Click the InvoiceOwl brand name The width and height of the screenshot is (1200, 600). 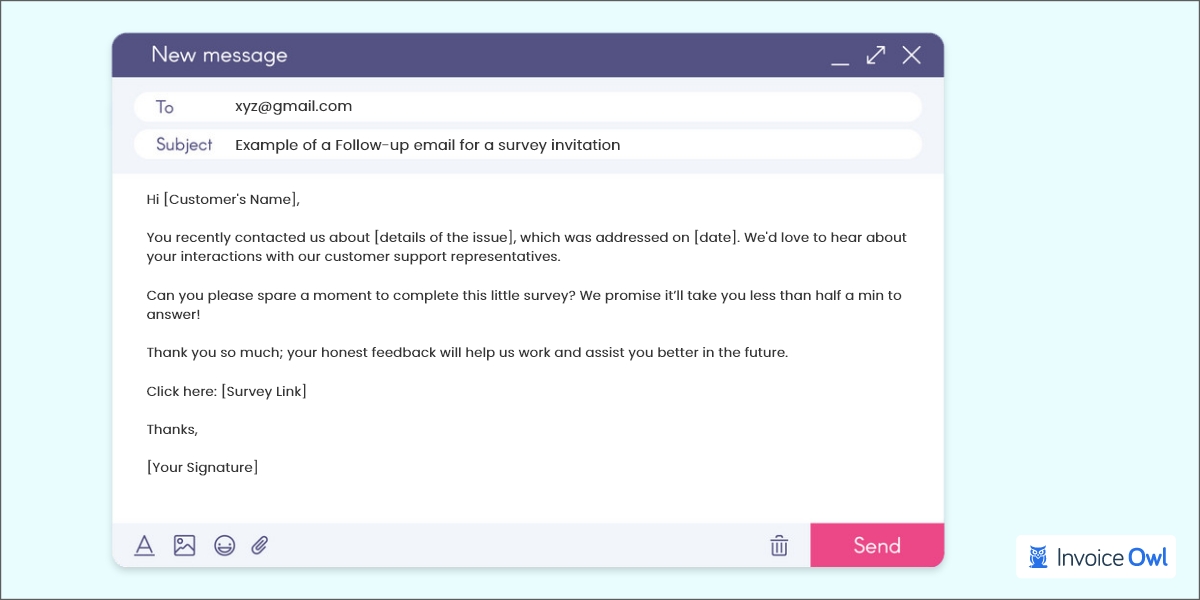[x=1108, y=557]
